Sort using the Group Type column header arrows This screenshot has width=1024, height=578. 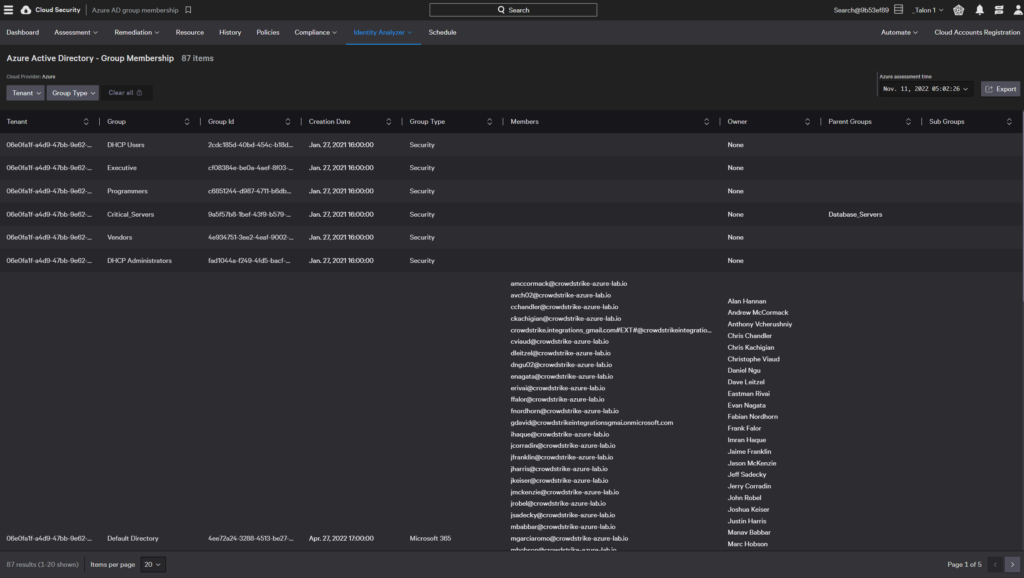coord(489,121)
